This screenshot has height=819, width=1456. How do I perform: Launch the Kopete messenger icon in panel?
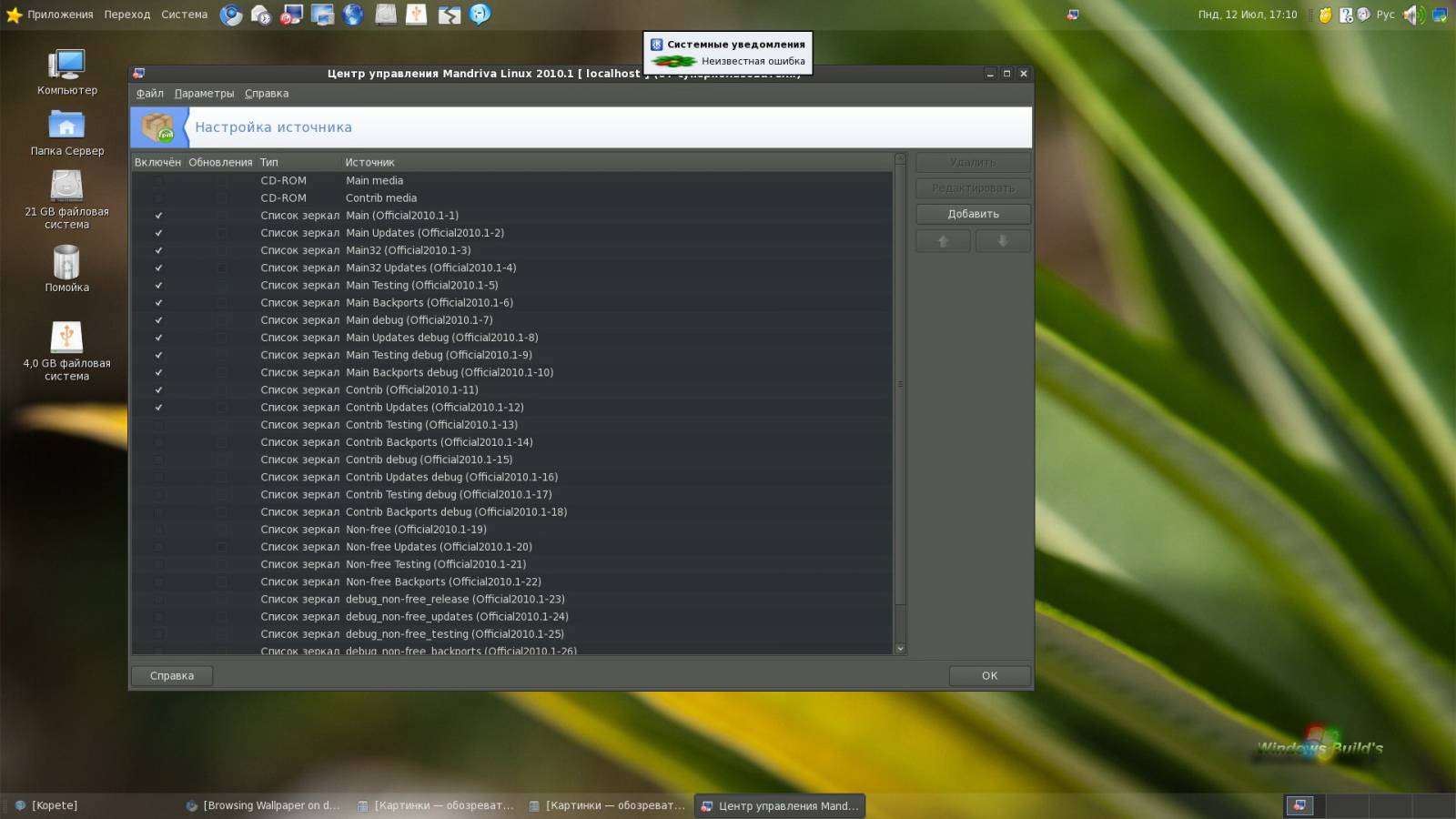[x=480, y=15]
